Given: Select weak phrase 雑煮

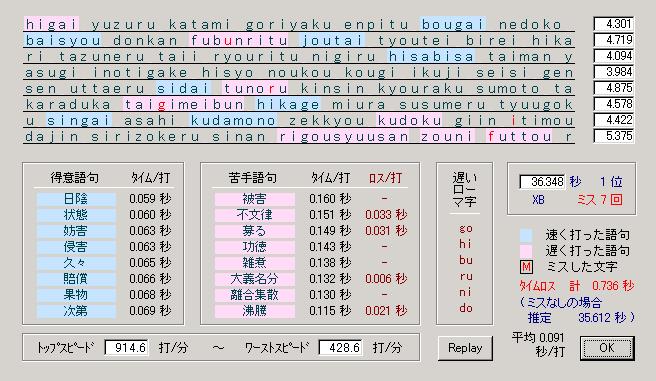Looking at the screenshot, I should pyautogui.click(x=254, y=263).
